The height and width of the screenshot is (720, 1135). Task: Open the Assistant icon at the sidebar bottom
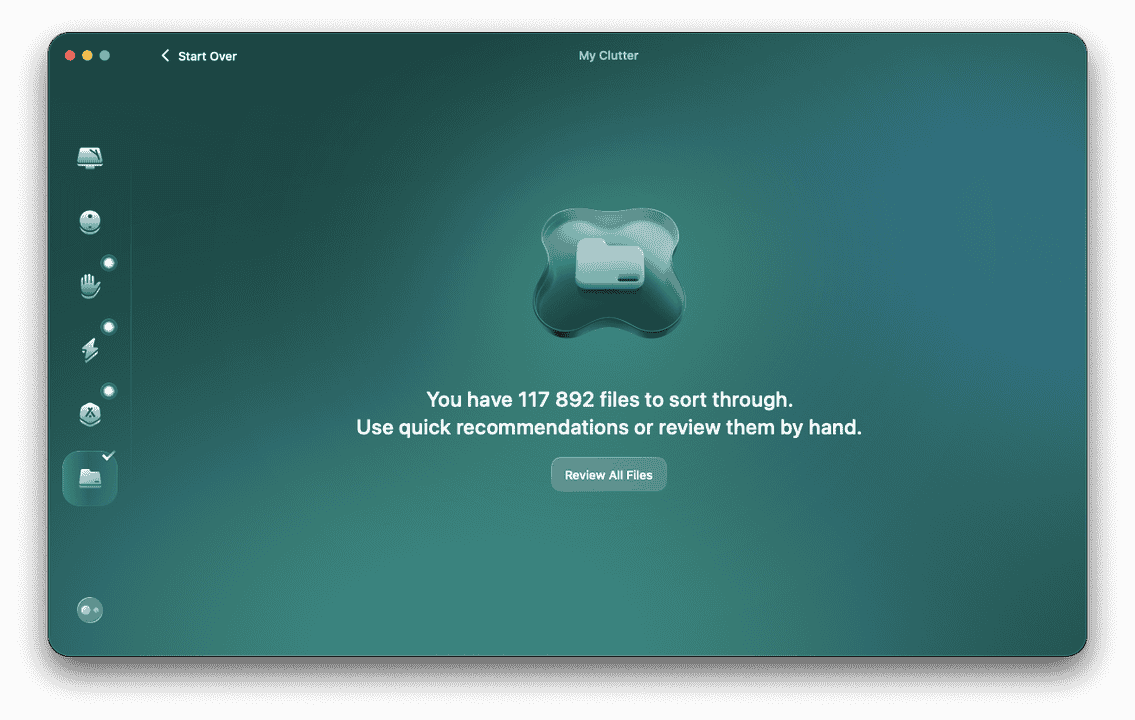point(90,610)
